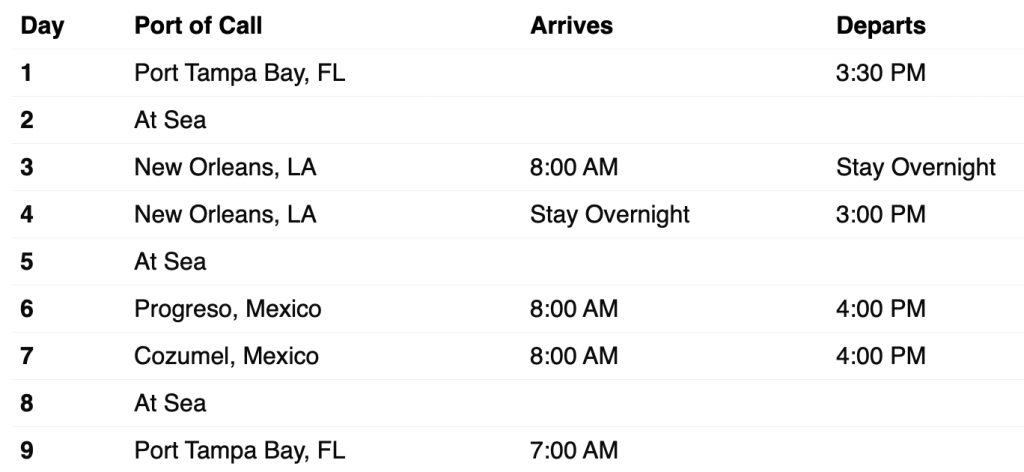Click the 7:00 AM arrival time
1024x472 pixels.
point(574,451)
